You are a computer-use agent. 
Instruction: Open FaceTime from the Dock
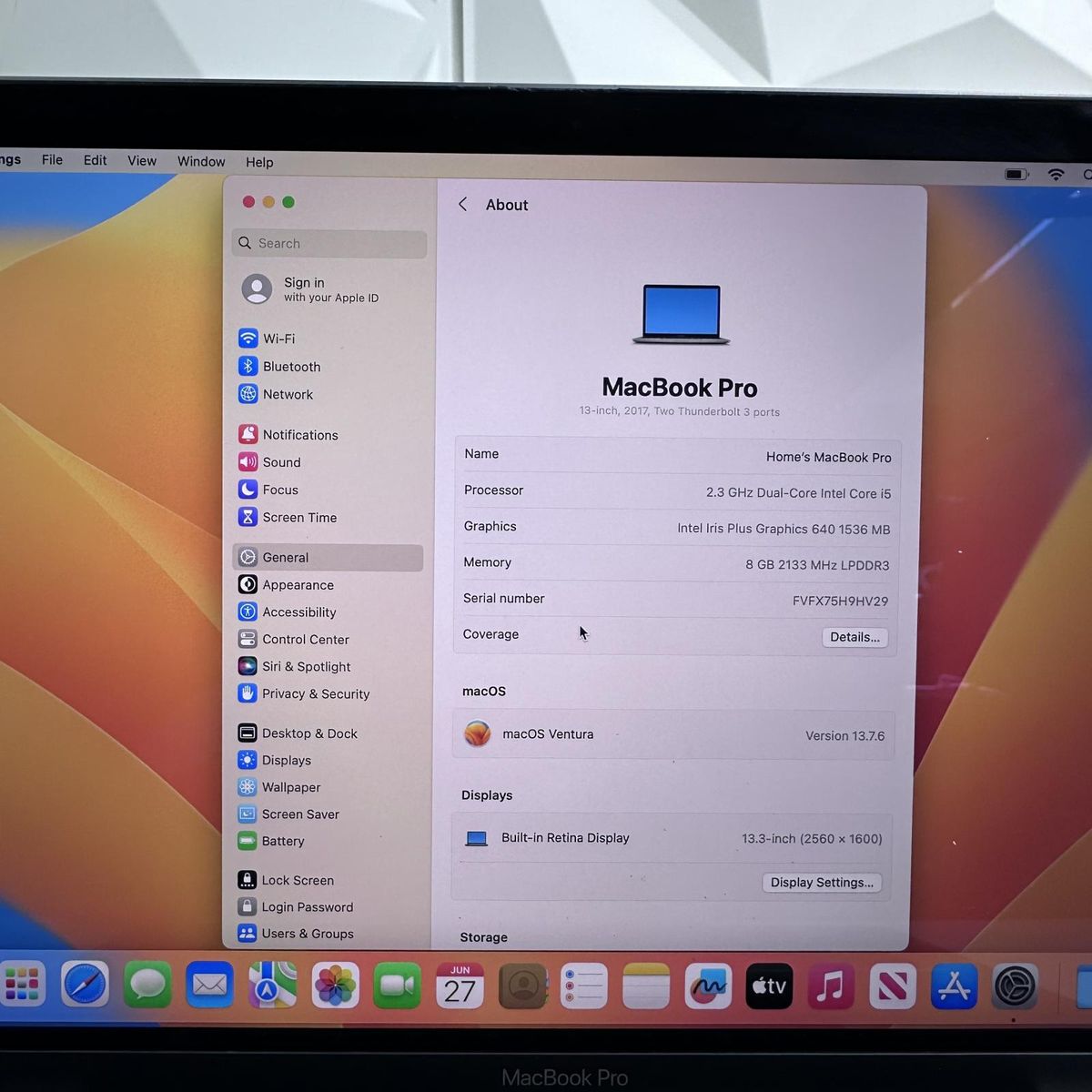coord(397,986)
